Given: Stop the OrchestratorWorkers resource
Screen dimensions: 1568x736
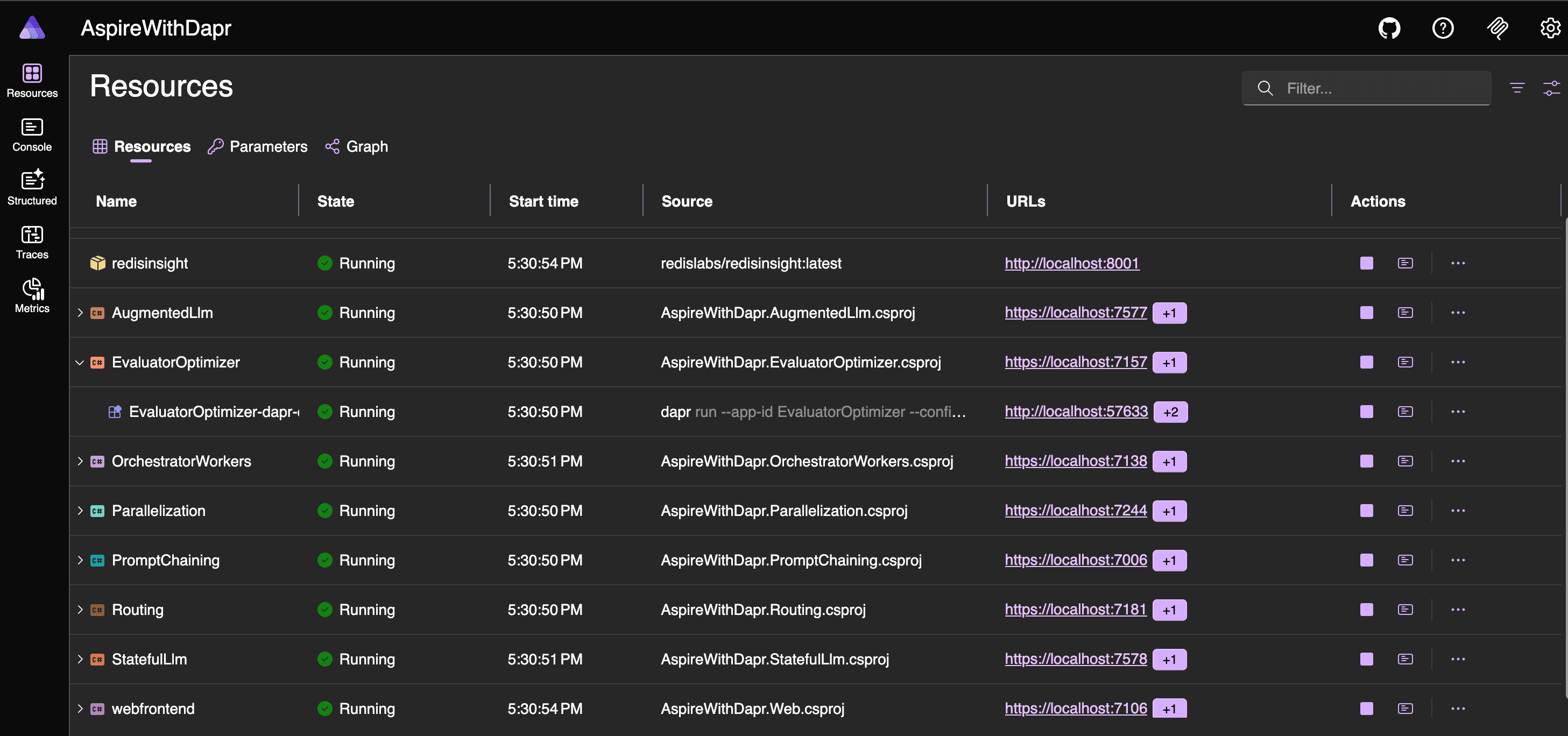Looking at the screenshot, I should [1367, 462].
